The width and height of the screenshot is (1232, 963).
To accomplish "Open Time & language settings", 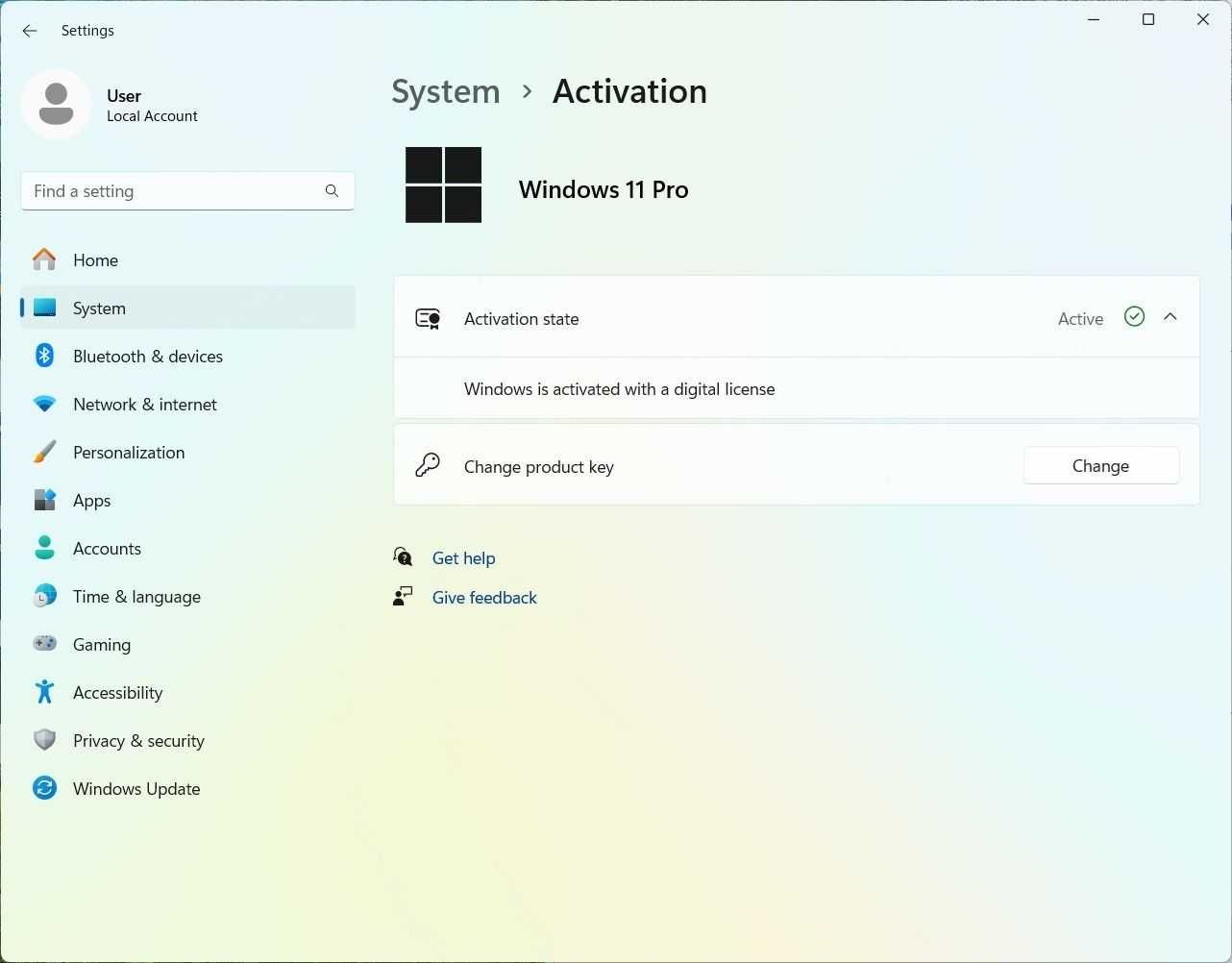I will tap(188, 596).
